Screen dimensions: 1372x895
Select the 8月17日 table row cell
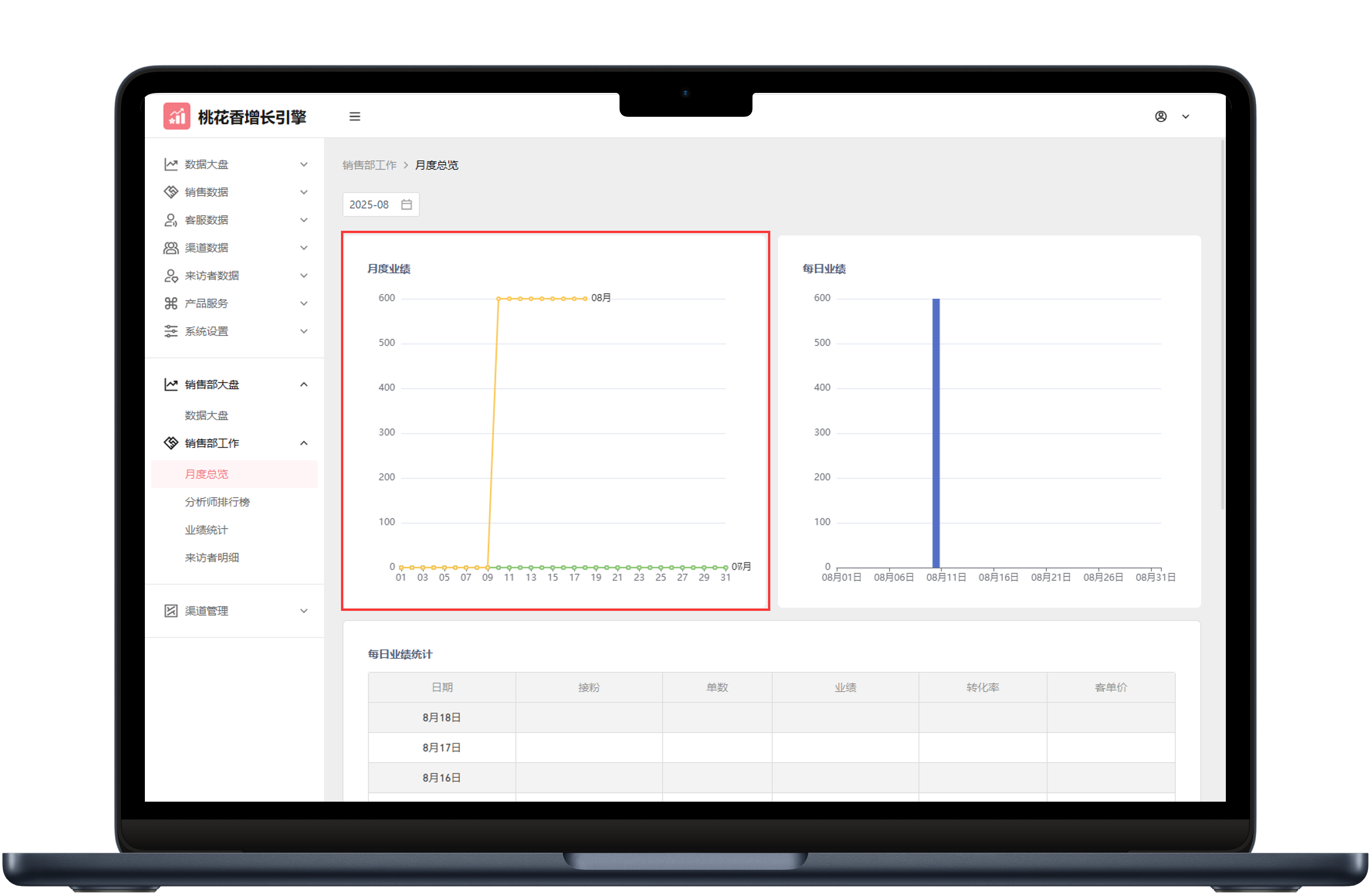(441, 748)
